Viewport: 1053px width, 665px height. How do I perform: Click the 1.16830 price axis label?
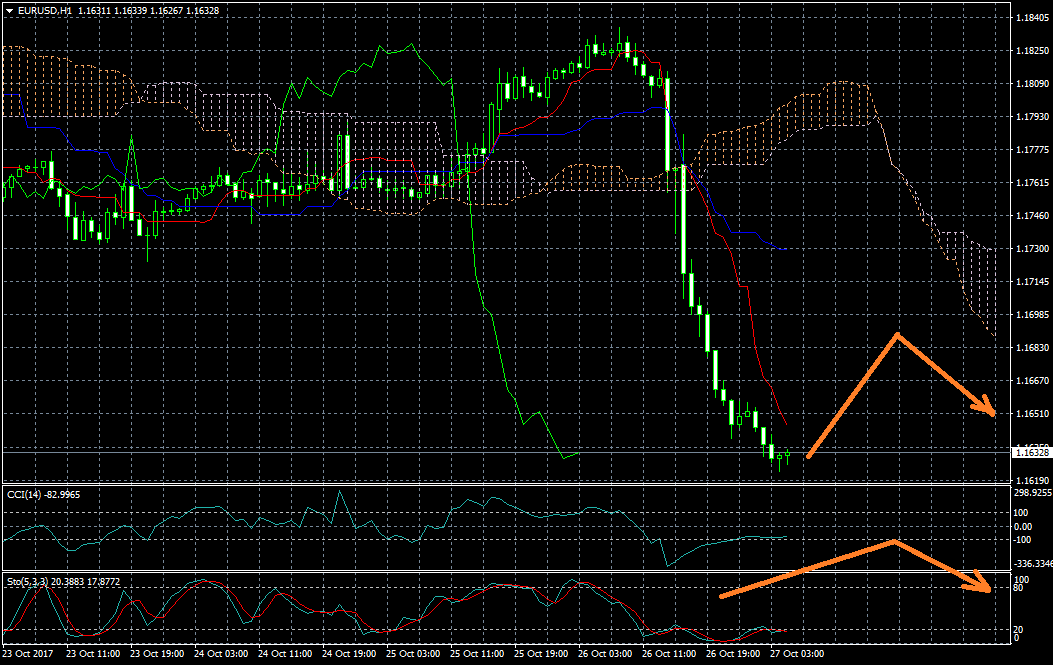[x=1029, y=347]
